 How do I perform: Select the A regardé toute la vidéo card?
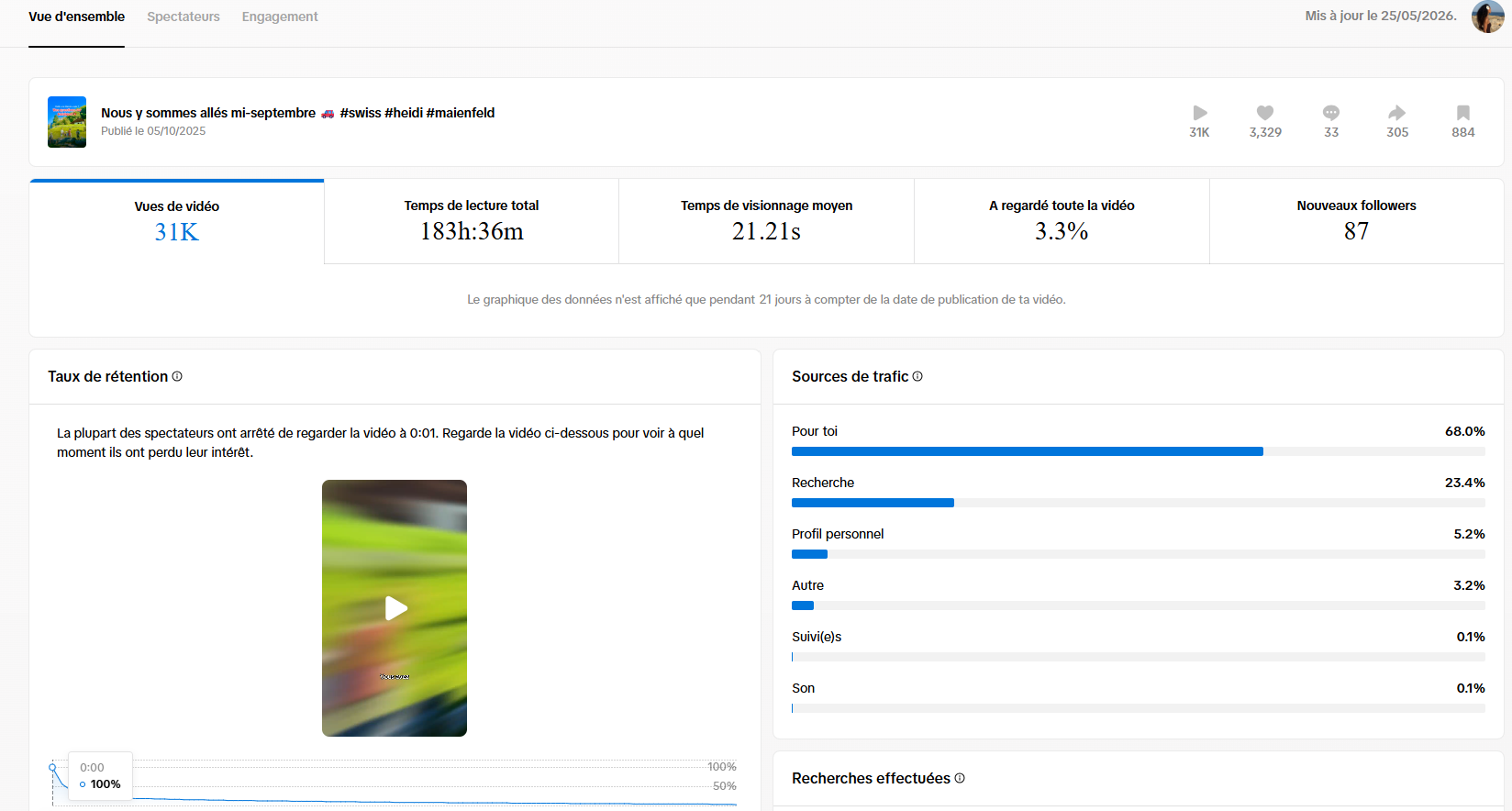point(1062,221)
